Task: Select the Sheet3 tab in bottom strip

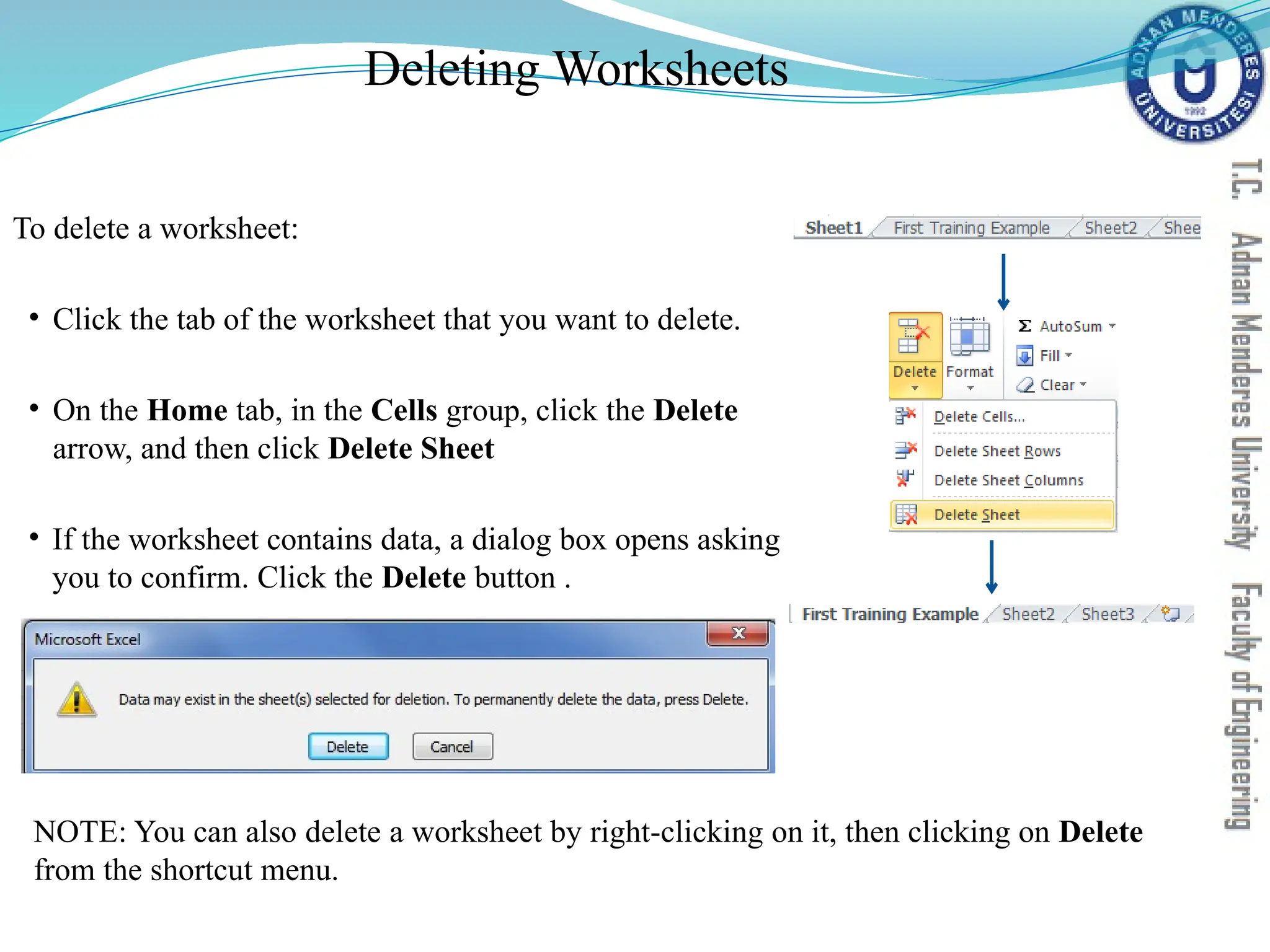Action: 1108,614
